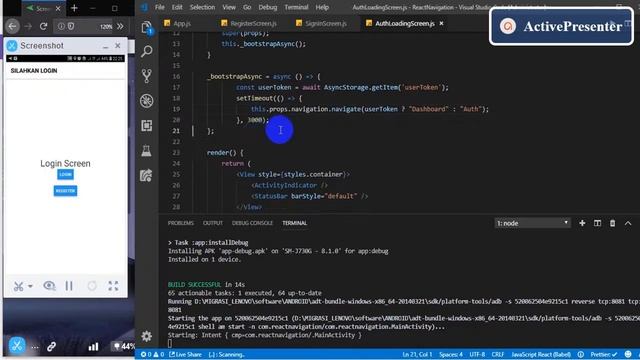
Task: Switch to the OUTPUT panel tab
Action: [213, 223]
